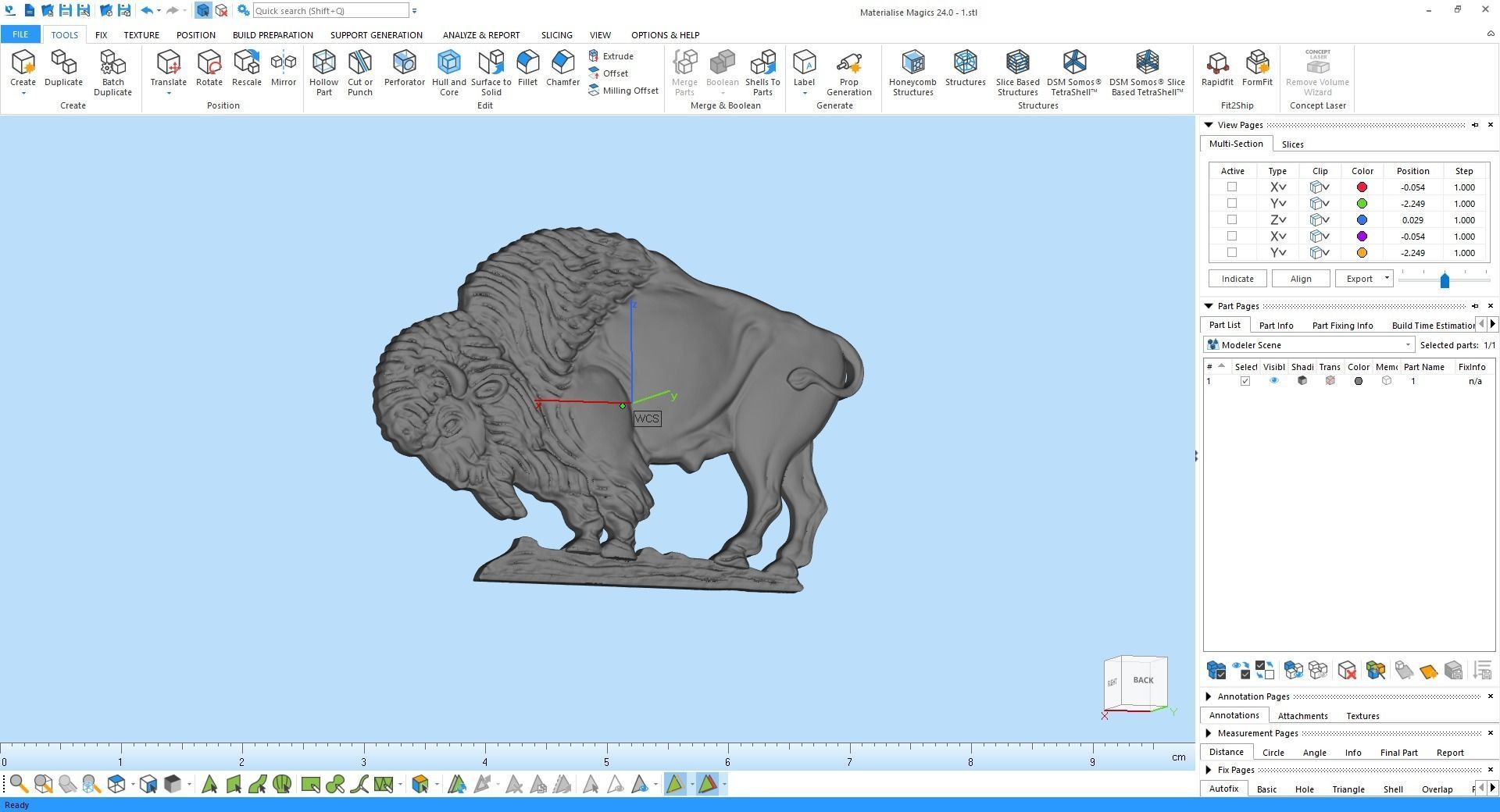Image resolution: width=1500 pixels, height=812 pixels.
Task: Start the Chamfer tool
Action: click(x=562, y=70)
